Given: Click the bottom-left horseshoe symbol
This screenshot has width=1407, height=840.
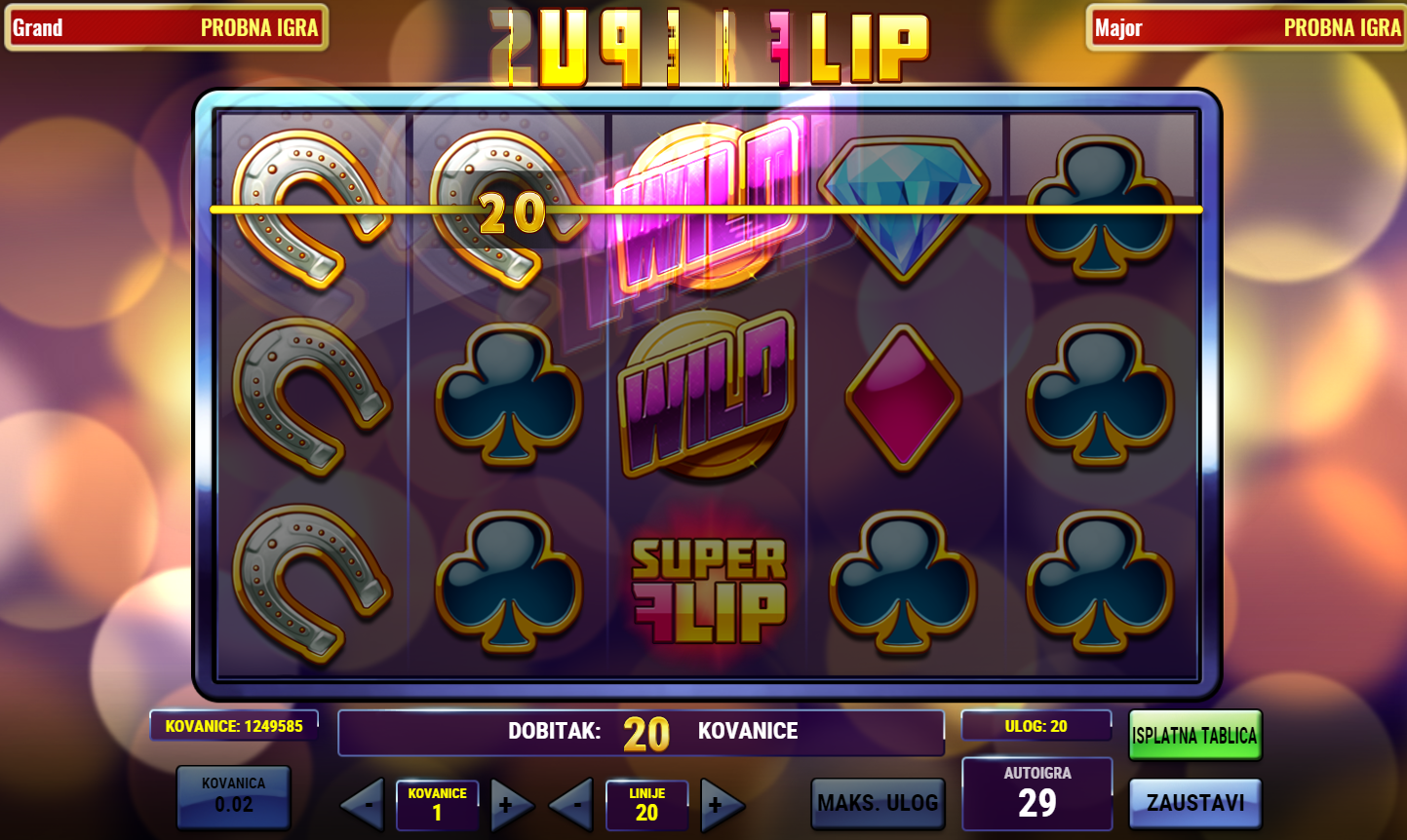Looking at the screenshot, I should pos(312,583).
